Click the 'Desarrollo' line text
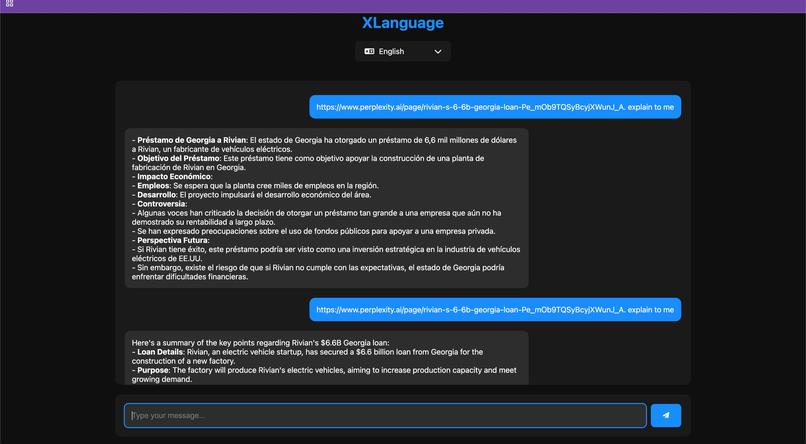This screenshot has width=806, height=444. tap(251, 195)
